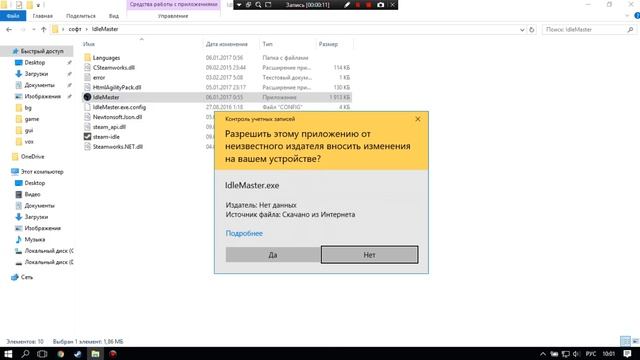The height and width of the screenshot is (360, 640).
Task: Select the pencil draw tool in recorder
Action: (x=347, y=5)
